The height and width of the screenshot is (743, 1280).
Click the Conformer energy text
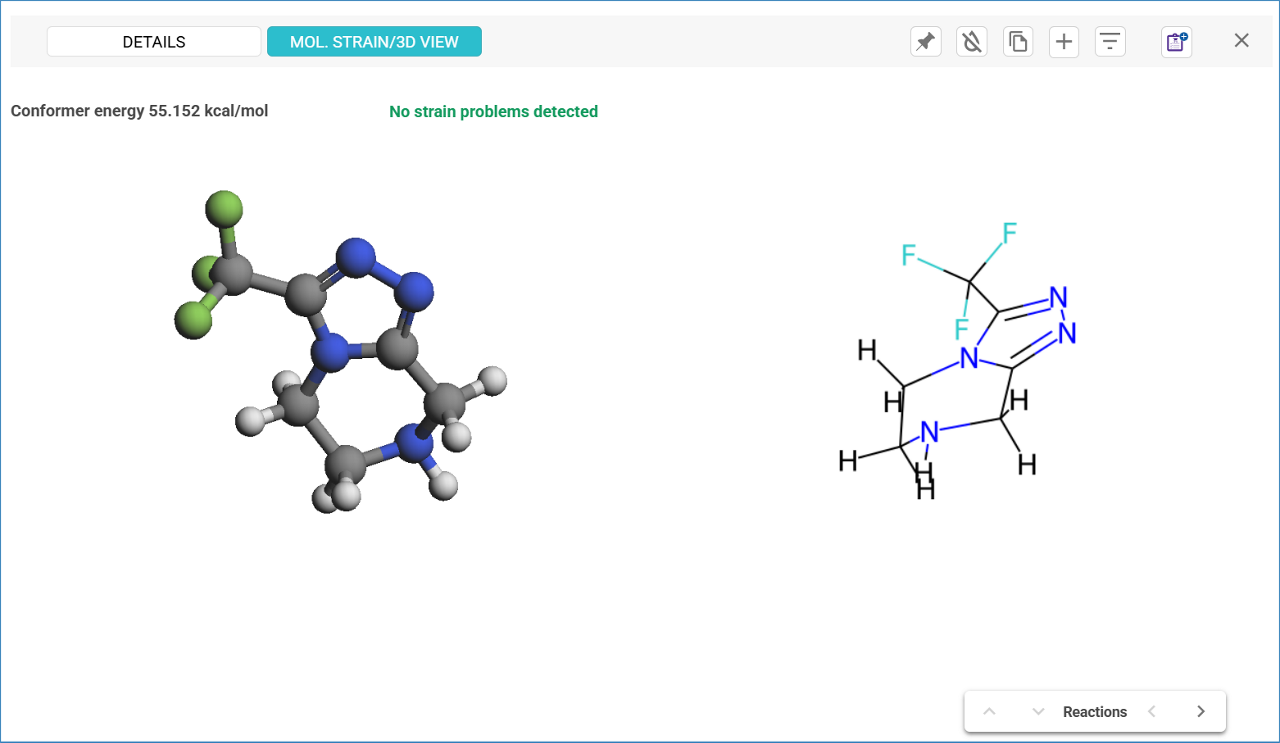[139, 111]
